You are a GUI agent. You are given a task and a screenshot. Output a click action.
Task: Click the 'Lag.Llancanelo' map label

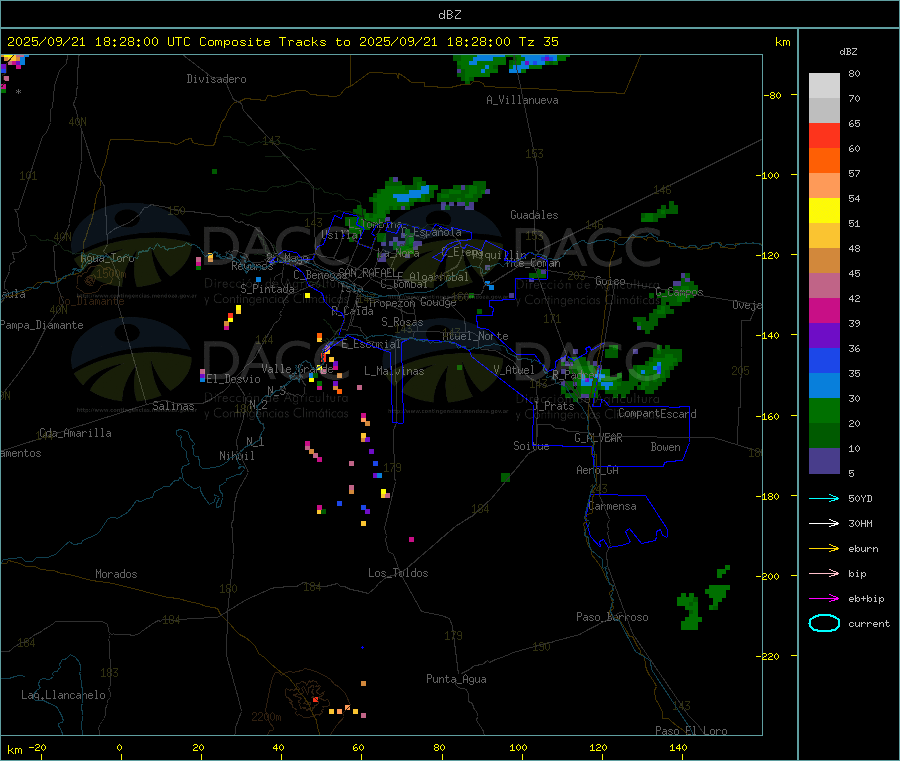[64, 695]
